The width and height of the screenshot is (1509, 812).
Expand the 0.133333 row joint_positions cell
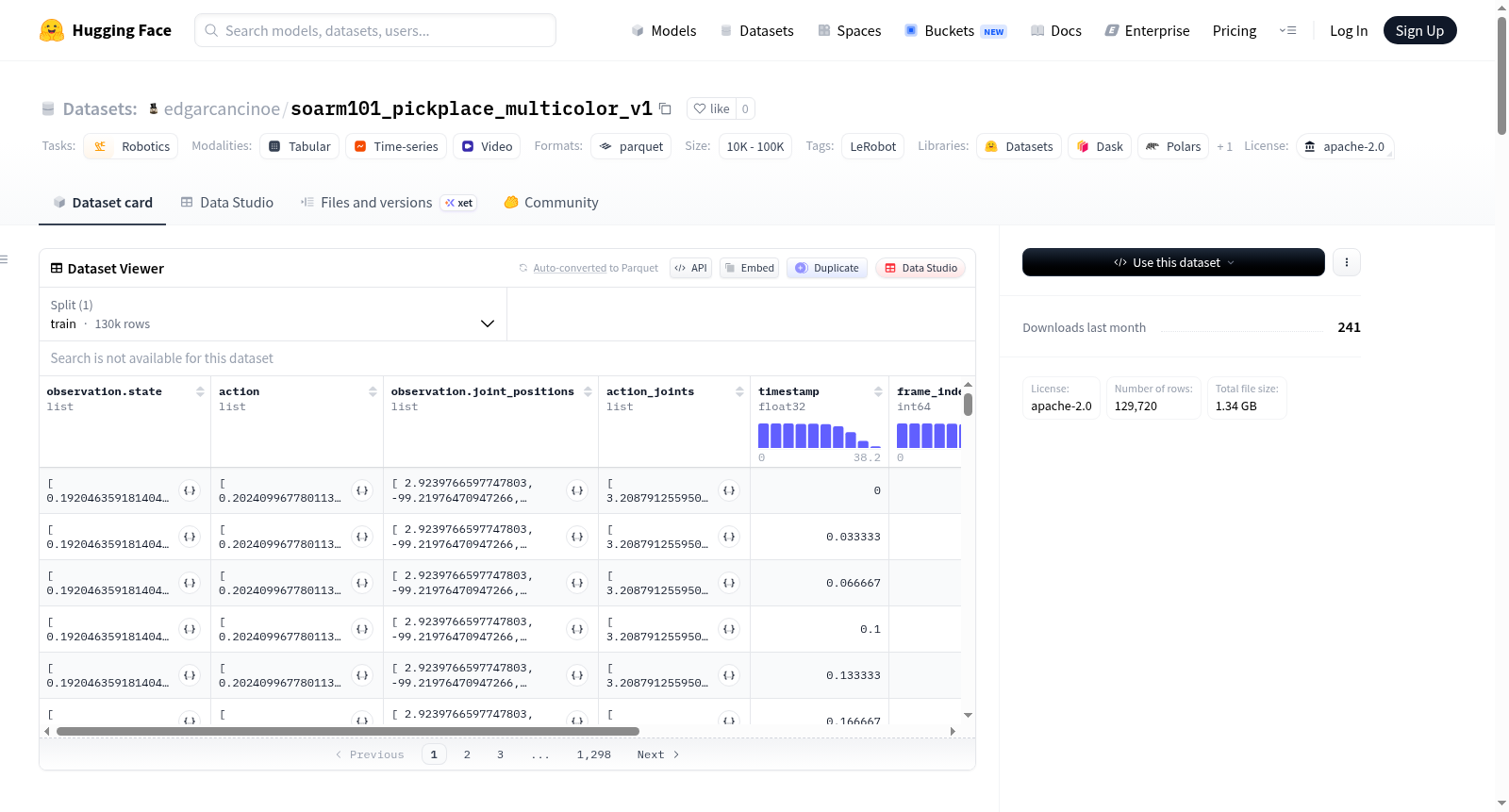(x=577, y=675)
